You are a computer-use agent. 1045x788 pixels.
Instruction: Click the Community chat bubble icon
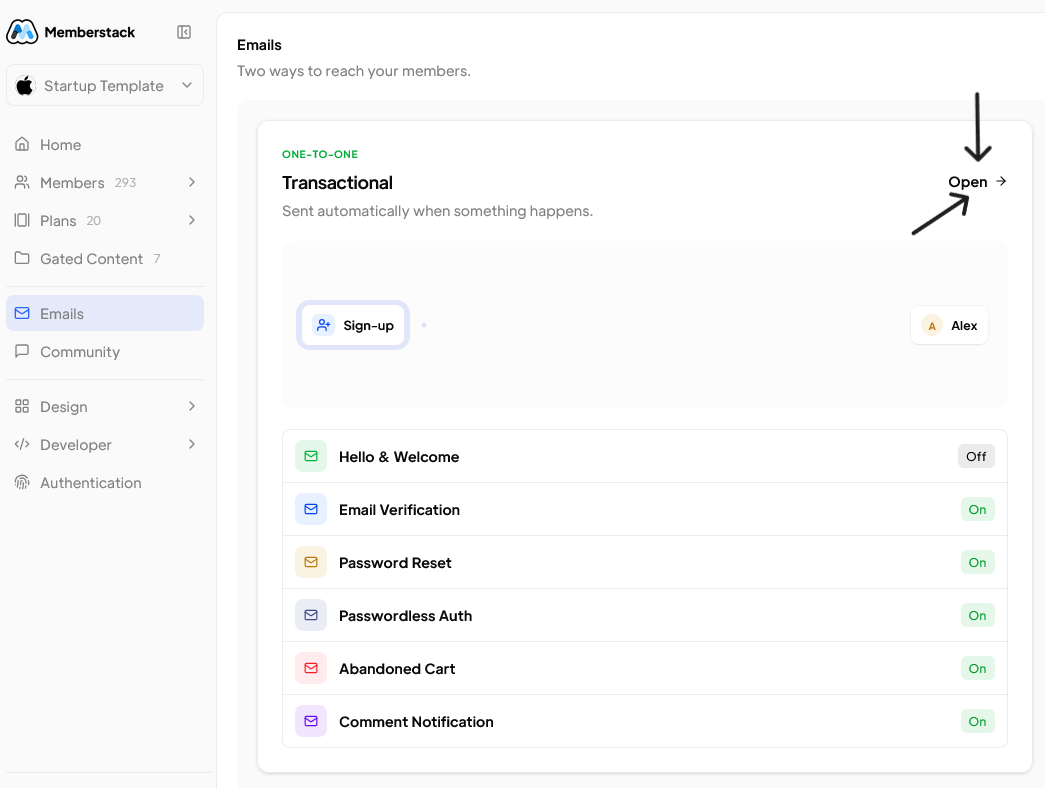(x=22, y=351)
